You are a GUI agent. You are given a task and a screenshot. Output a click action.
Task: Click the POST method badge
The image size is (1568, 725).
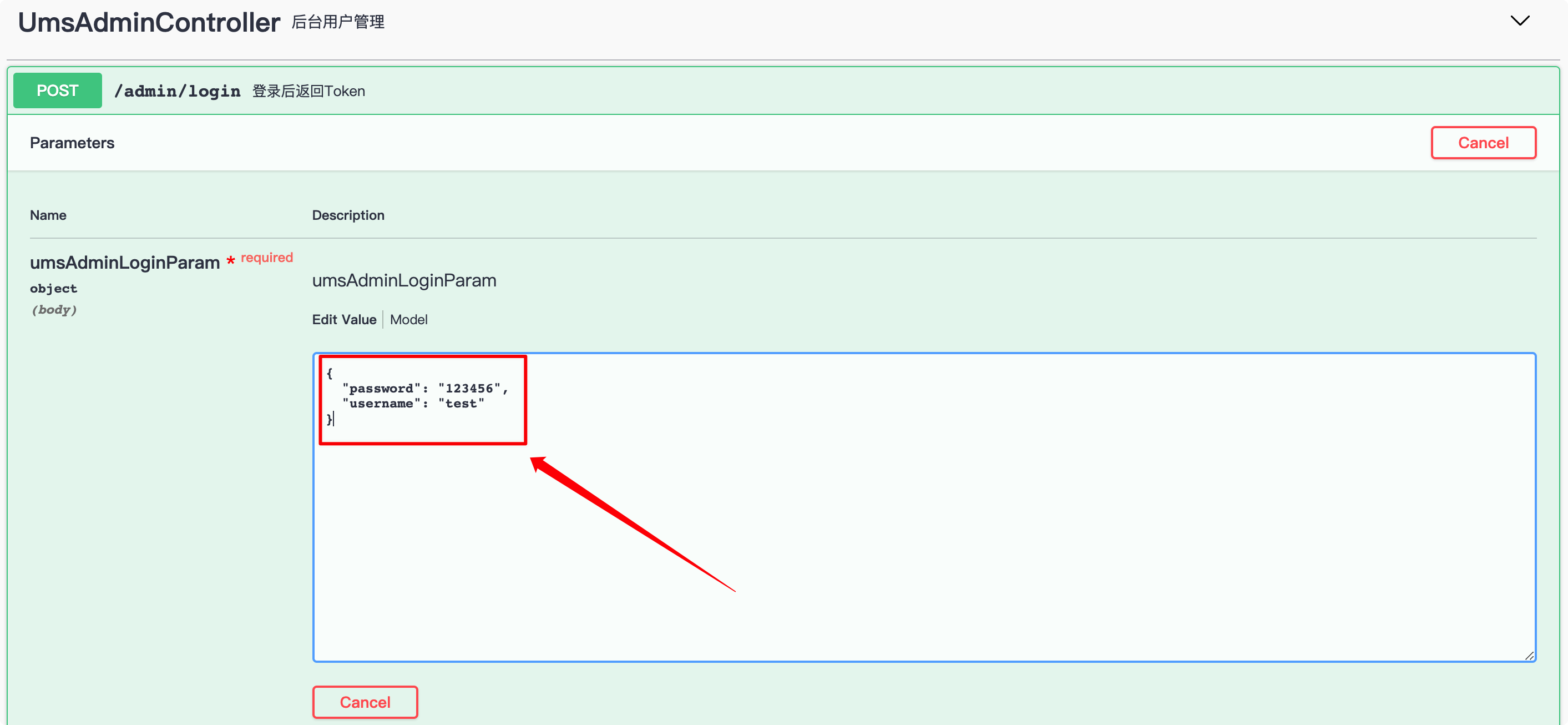coord(57,90)
